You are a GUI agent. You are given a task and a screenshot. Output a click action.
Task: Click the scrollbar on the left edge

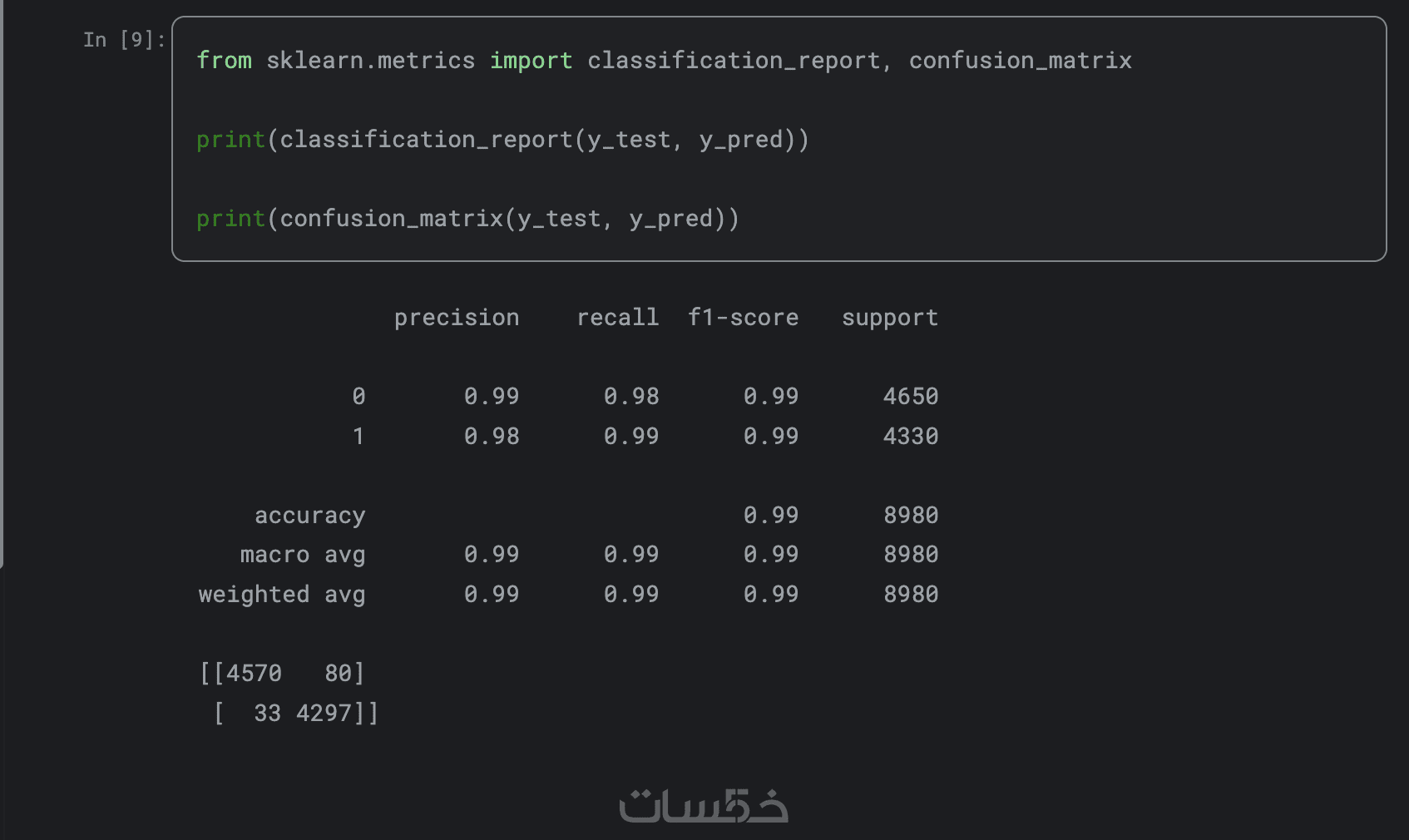coord(2,283)
